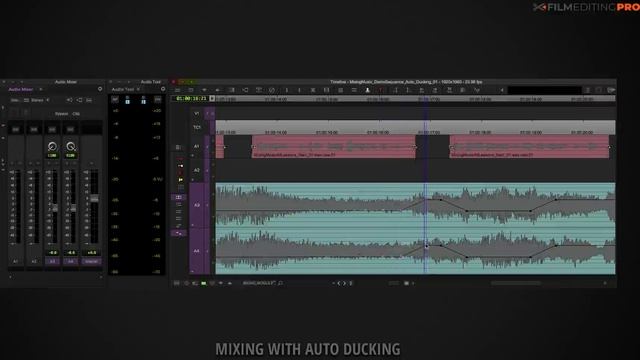Select the red-and-white segment arrow tool
Image resolution: width=640 pixels, height=360 pixels.
click(180, 166)
